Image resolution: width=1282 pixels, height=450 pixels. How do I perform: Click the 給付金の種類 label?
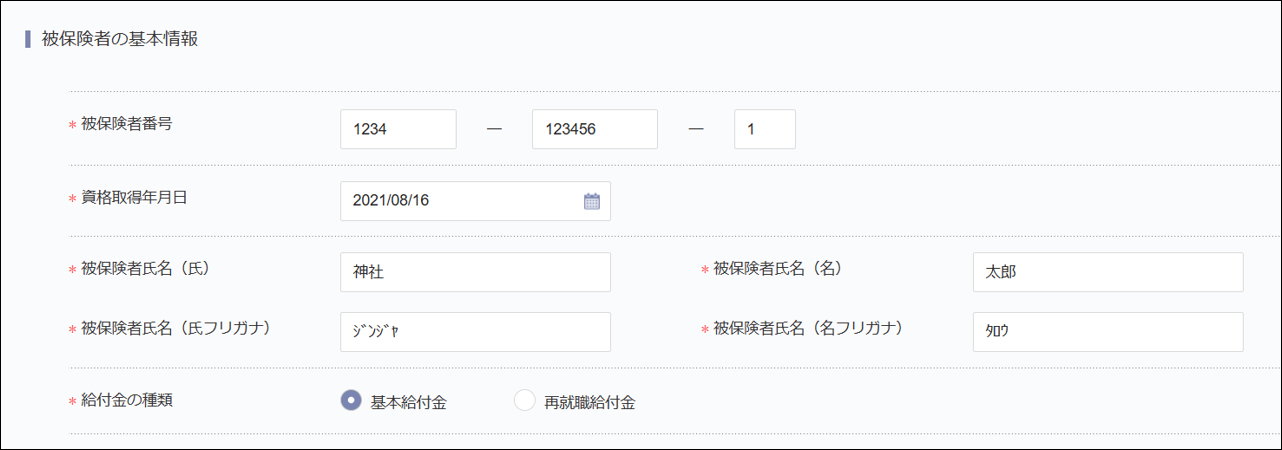tap(126, 400)
